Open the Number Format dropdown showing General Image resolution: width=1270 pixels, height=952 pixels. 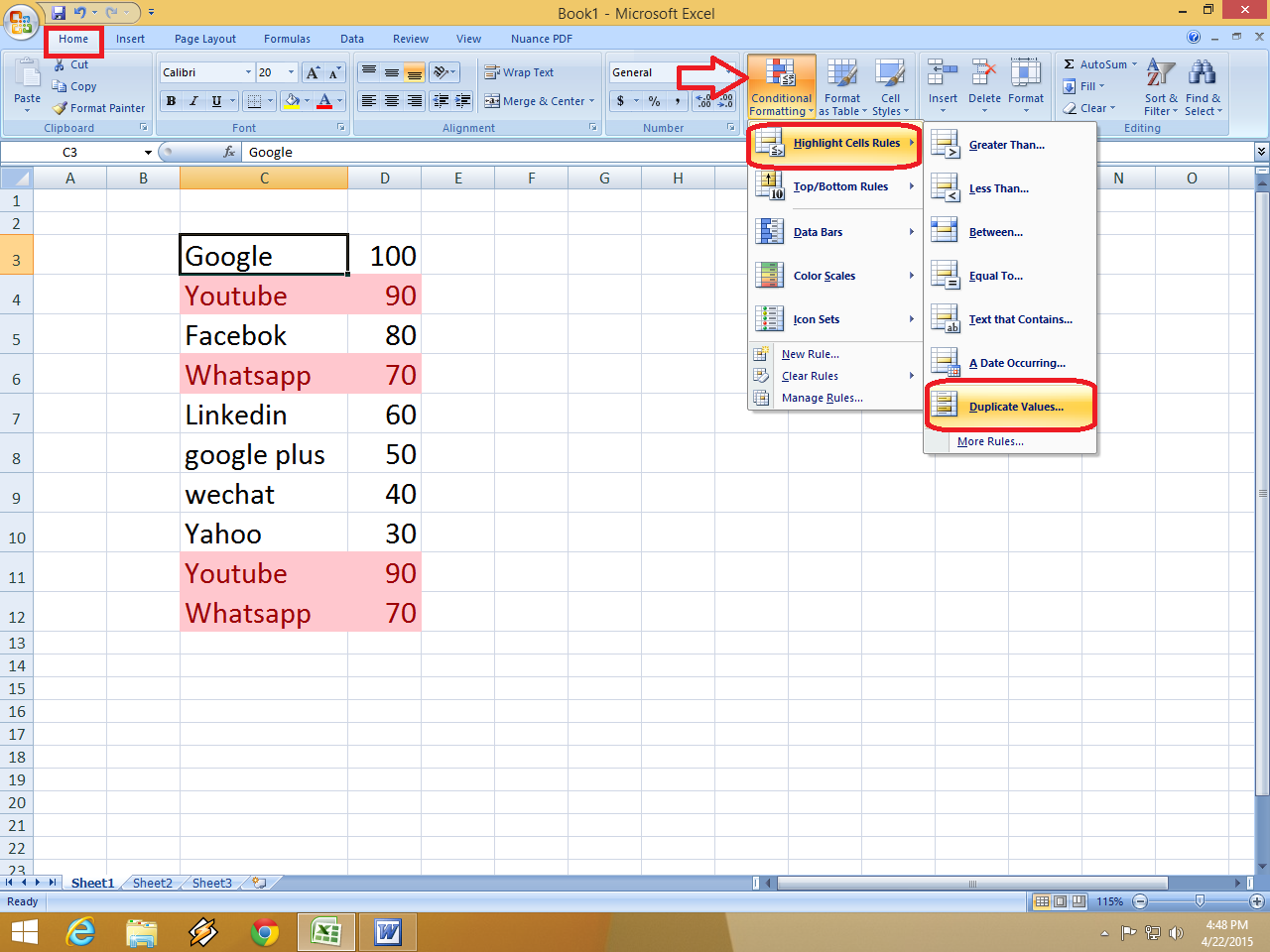730,72
